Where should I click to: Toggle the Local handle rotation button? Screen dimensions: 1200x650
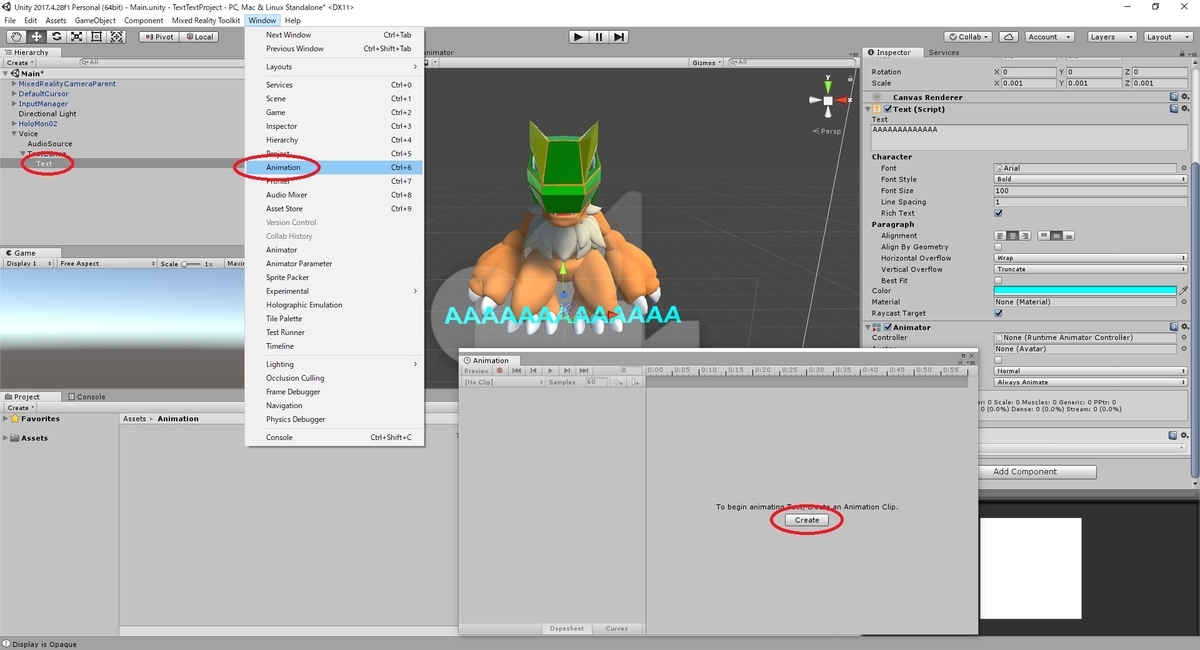(198, 37)
